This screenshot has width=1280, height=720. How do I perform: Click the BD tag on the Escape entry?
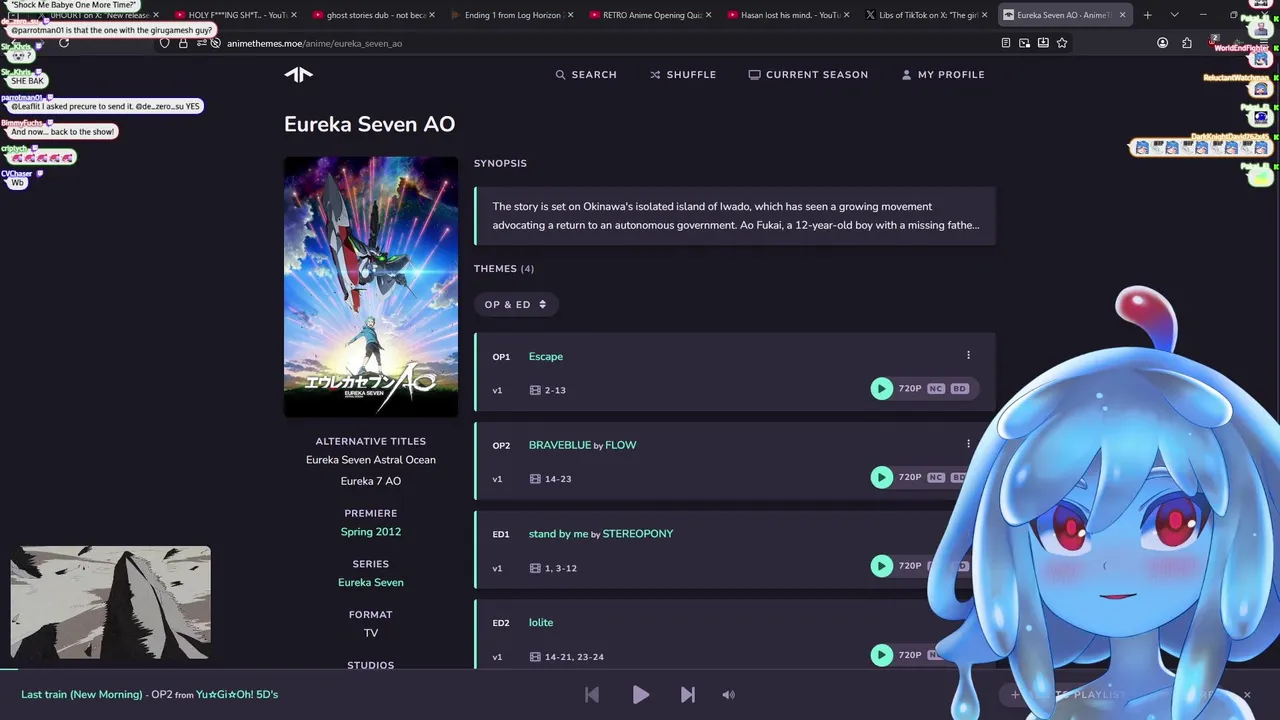click(x=960, y=388)
